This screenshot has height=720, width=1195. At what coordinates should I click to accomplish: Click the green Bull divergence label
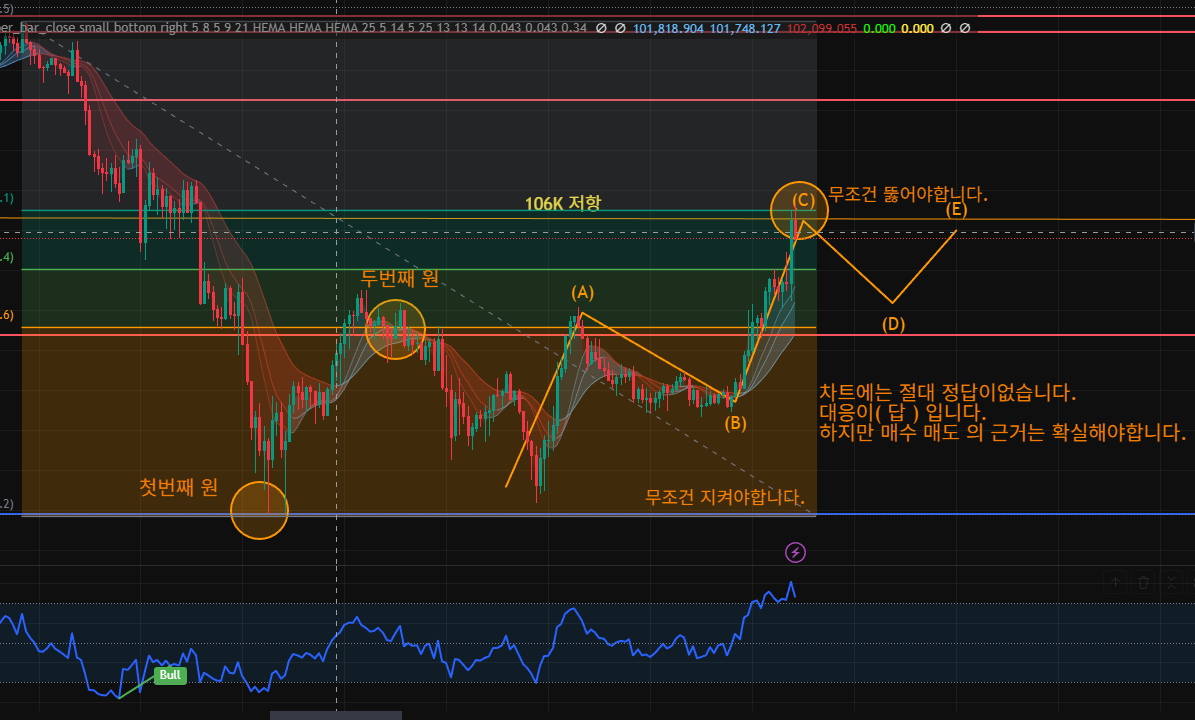coord(170,675)
